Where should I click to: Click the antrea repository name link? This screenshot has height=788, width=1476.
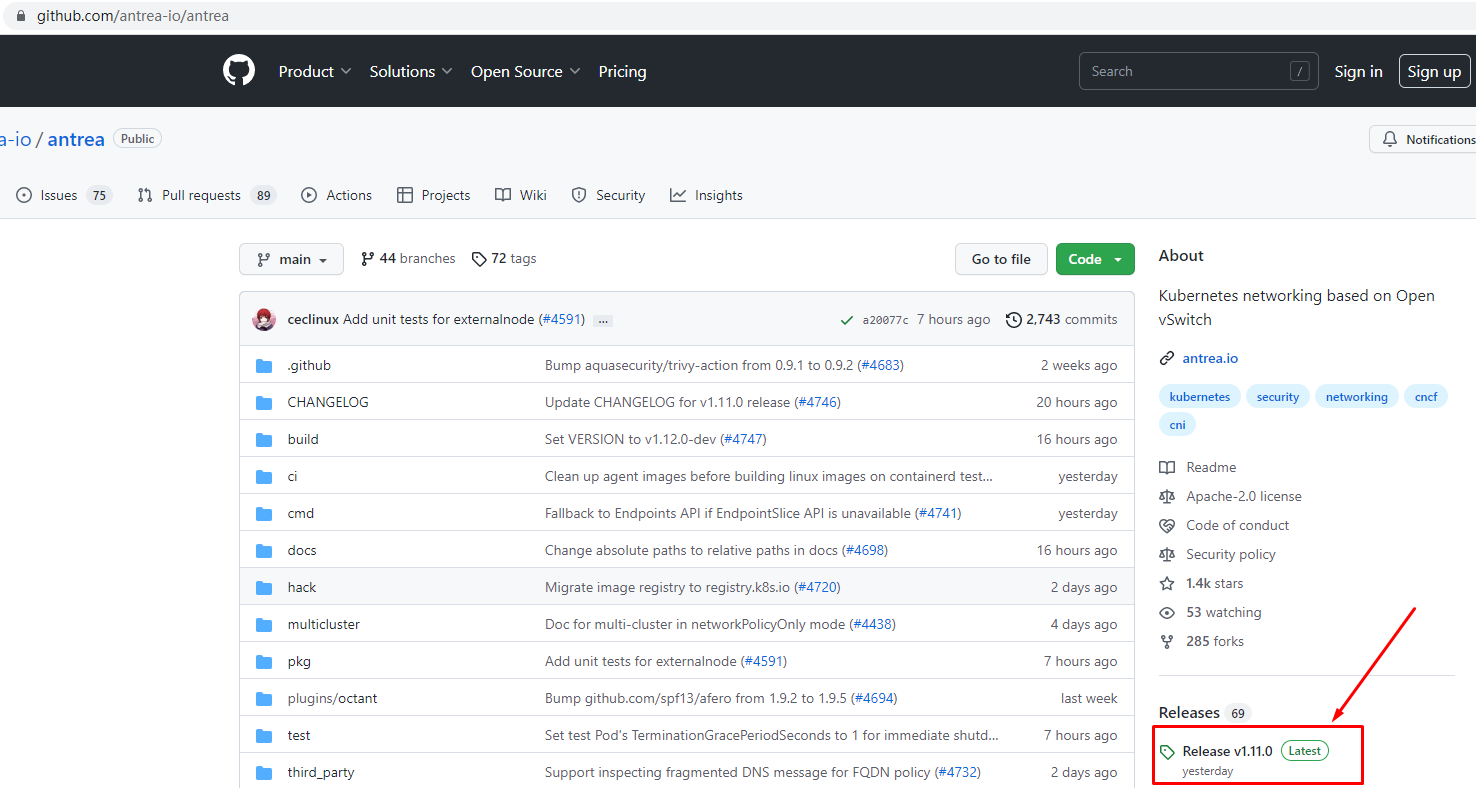76,139
